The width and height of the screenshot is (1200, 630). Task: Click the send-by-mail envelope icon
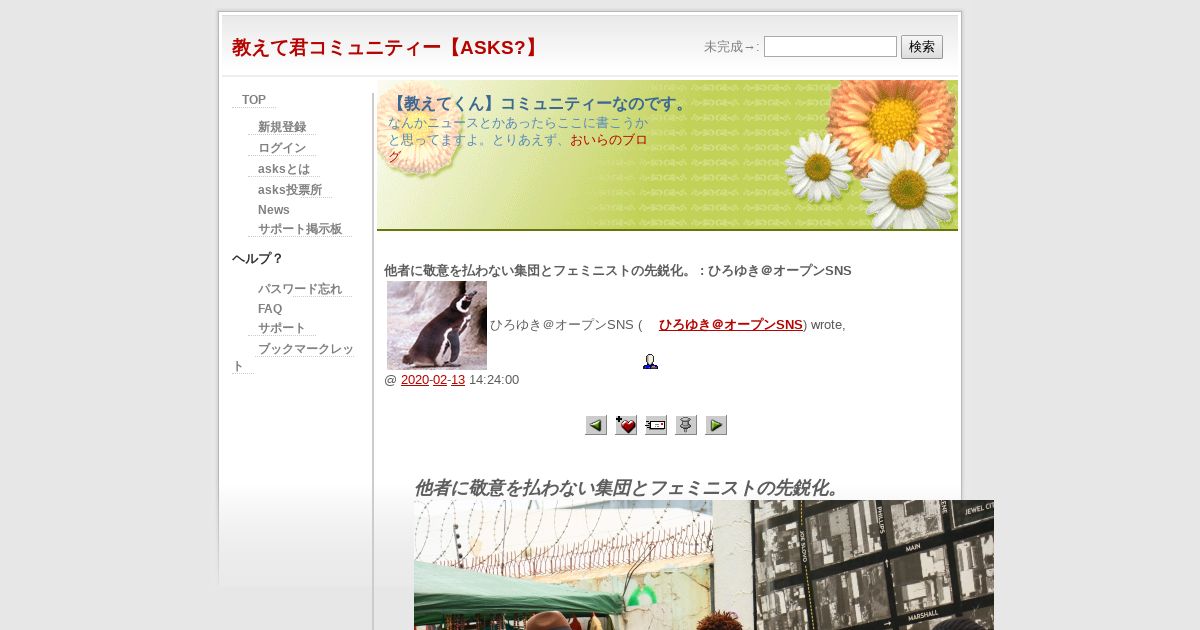[656, 425]
